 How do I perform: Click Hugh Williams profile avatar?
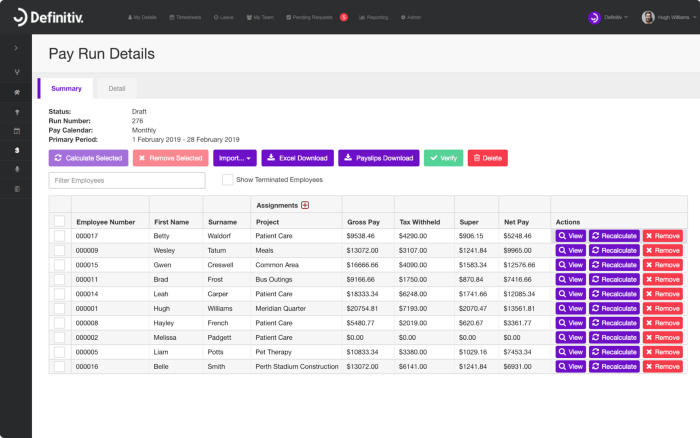pos(648,17)
